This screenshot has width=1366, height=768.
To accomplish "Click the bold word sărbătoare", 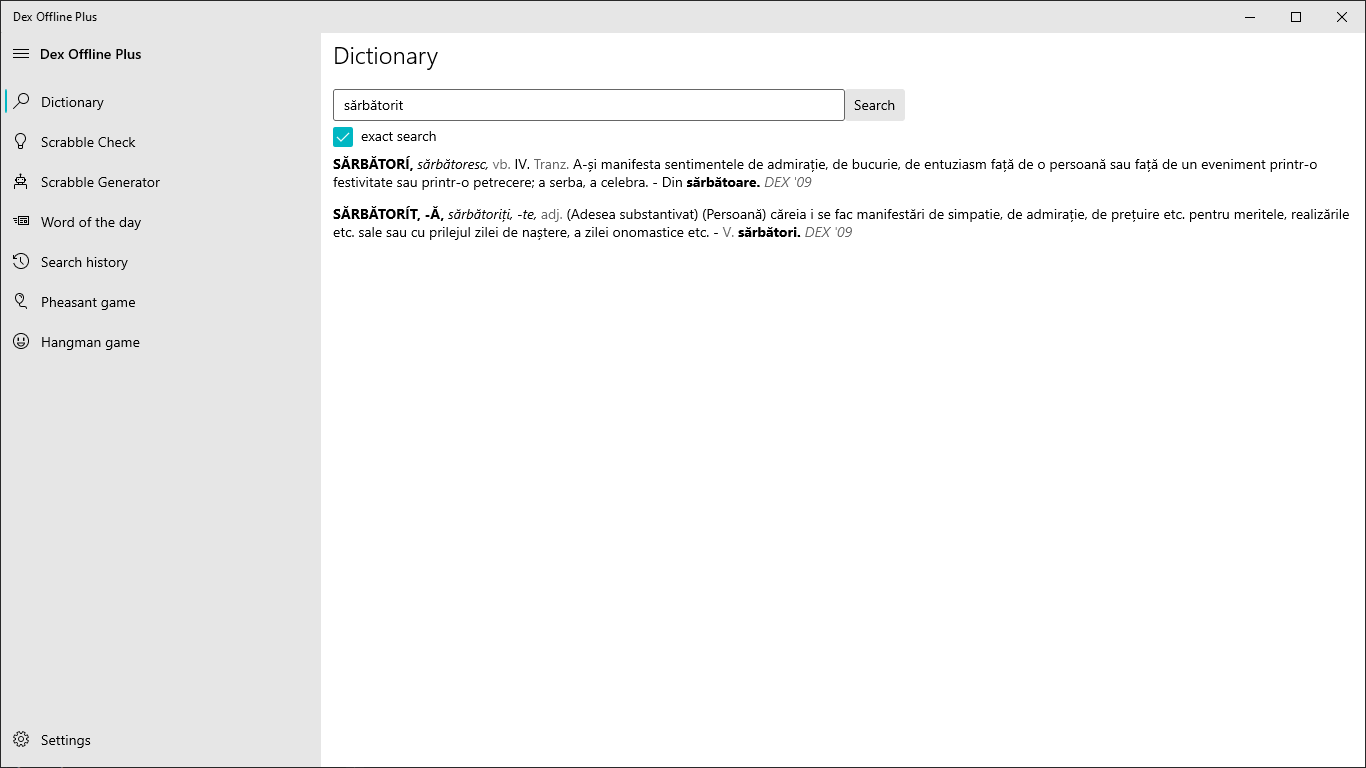I will (723, 183).
